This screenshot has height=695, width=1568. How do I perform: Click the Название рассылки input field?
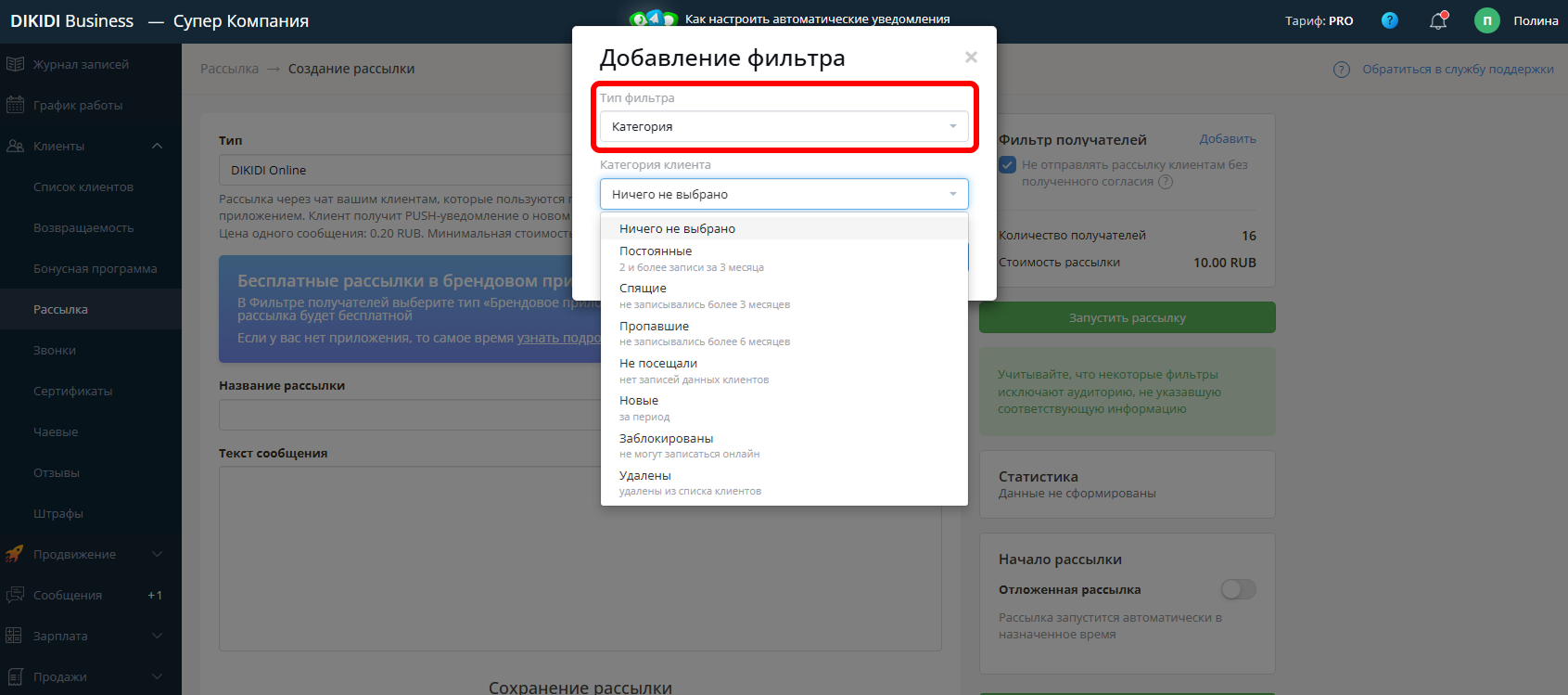[408, 415]
